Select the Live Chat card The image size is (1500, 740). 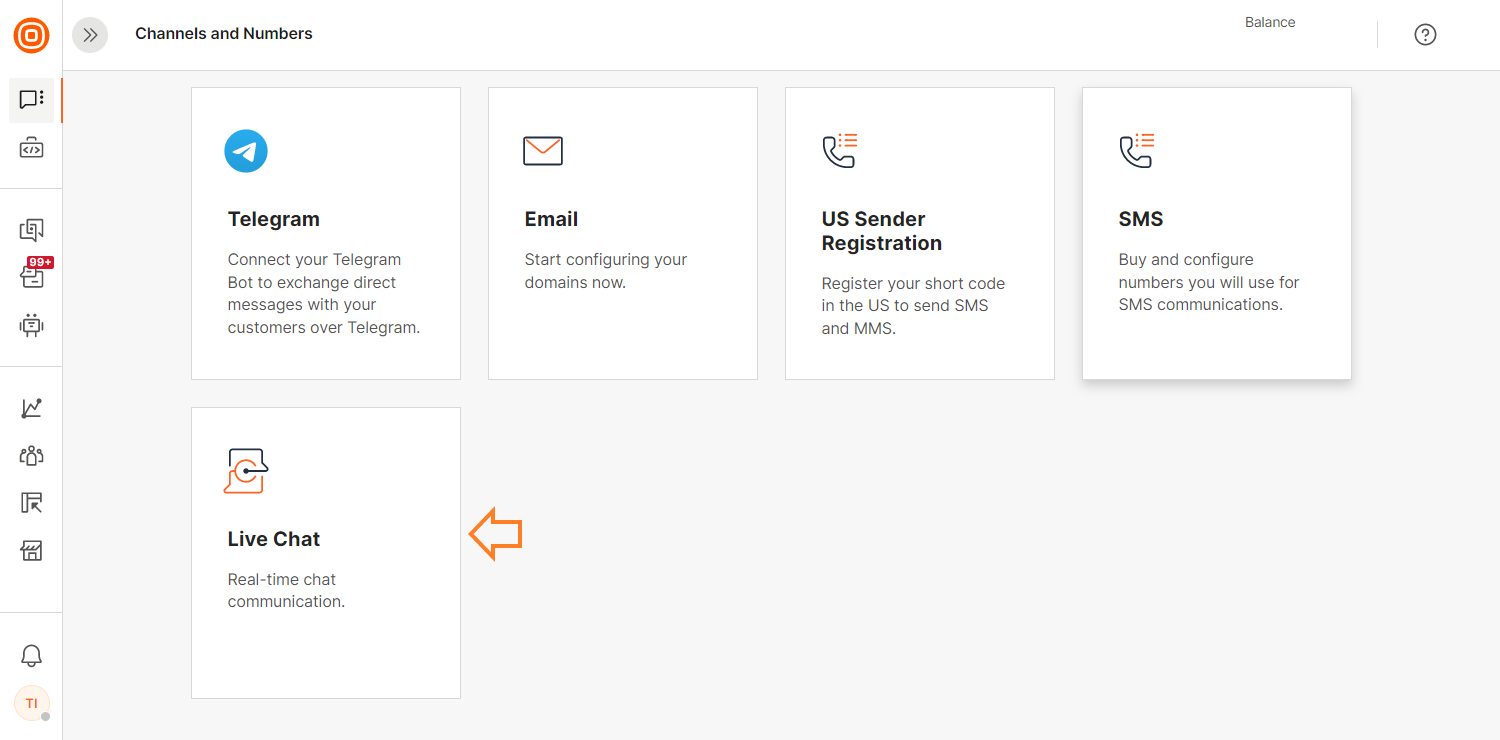coord(326,552)
